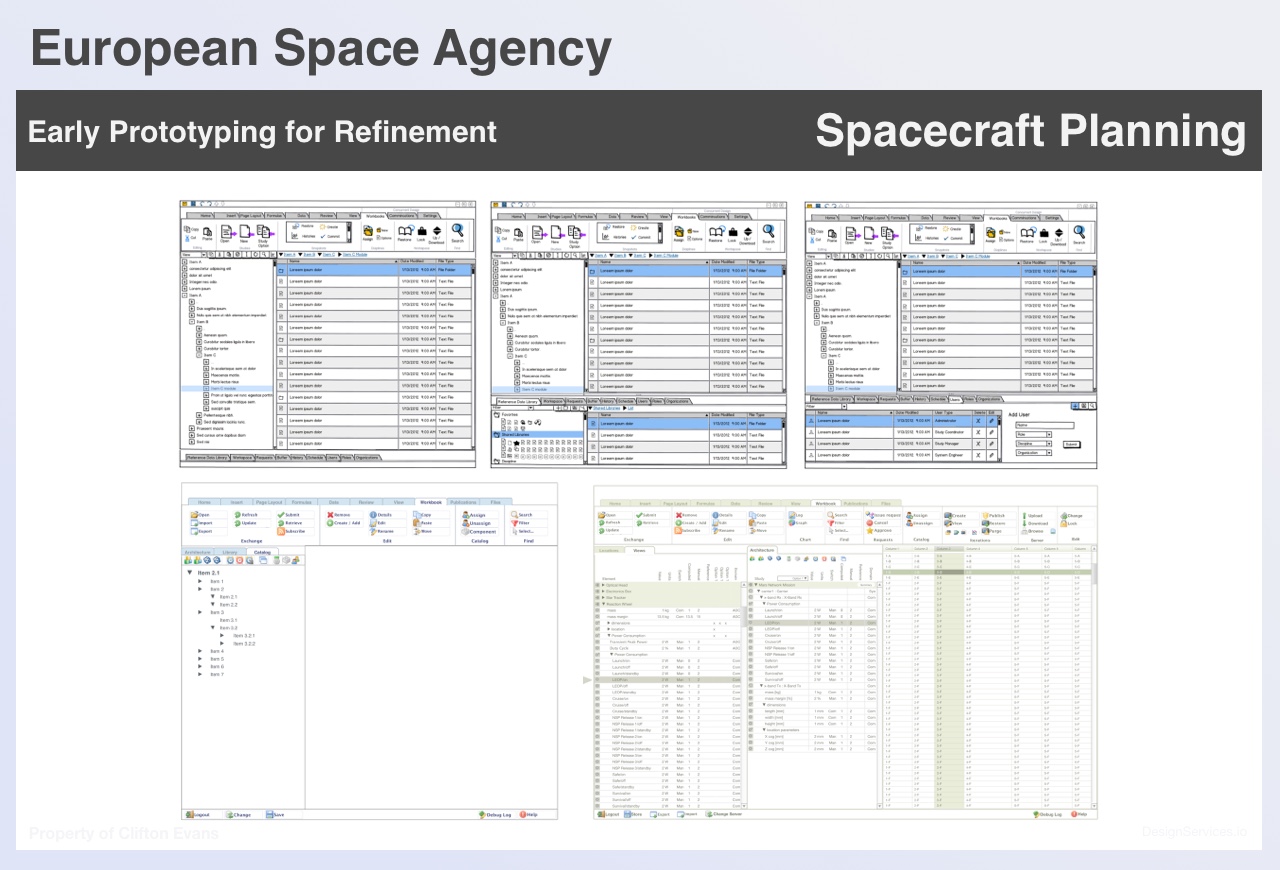Viewport: 1280px width, 870px height.
Task: Click edit pencil for Study Coordinator row
Action: click(991, 431)
